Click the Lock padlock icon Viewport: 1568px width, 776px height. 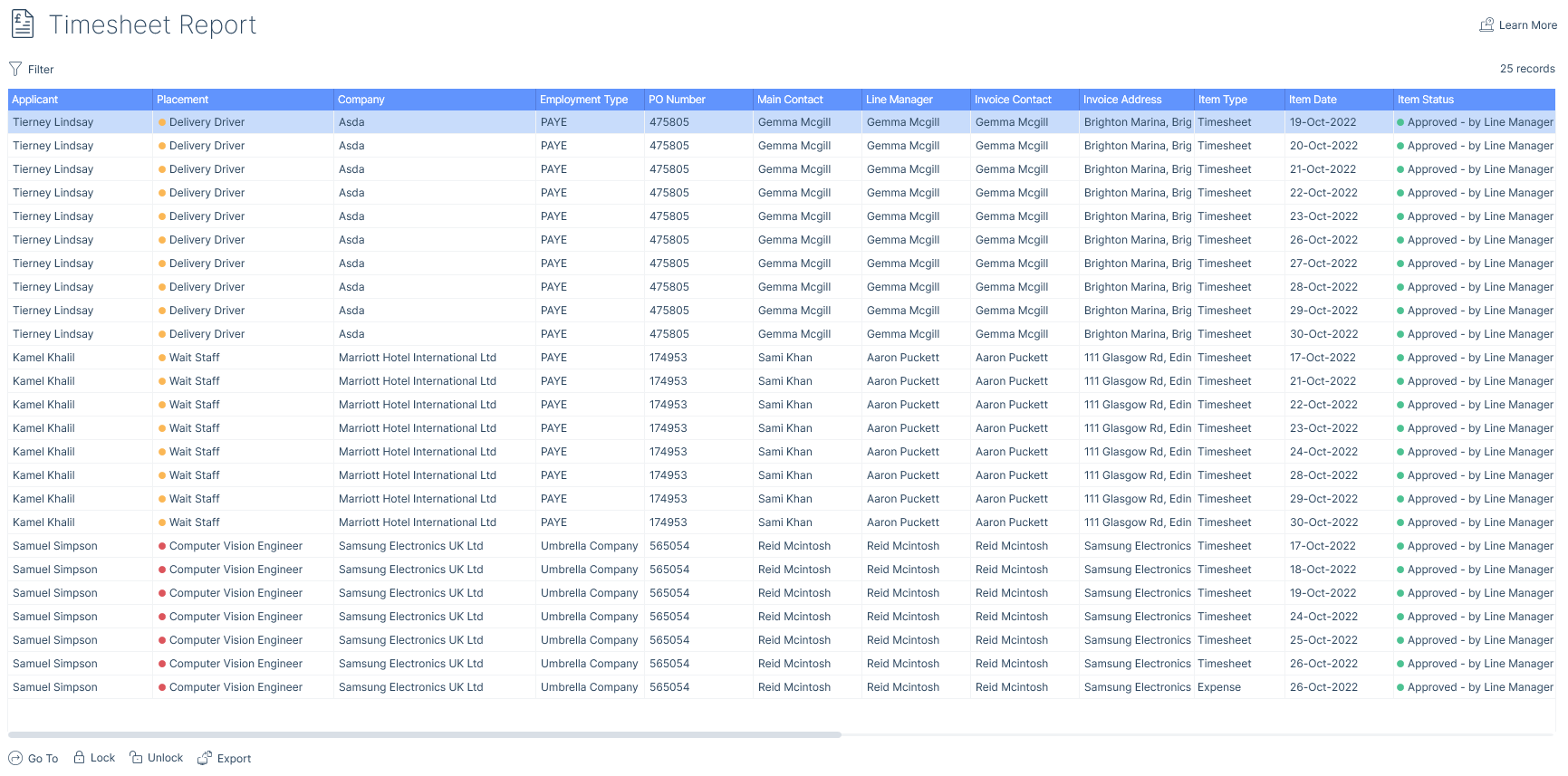pyautogui.click(x=80, y=757)
